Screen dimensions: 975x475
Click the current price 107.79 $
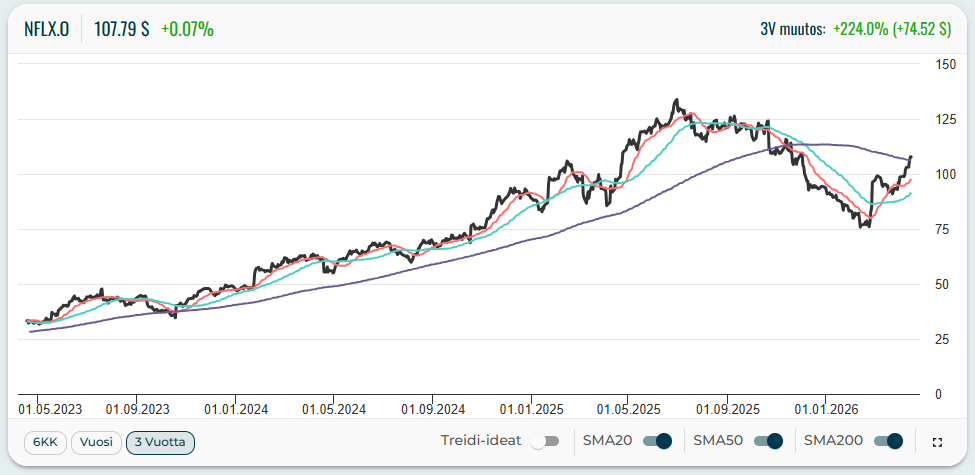[x=121, y=29]
